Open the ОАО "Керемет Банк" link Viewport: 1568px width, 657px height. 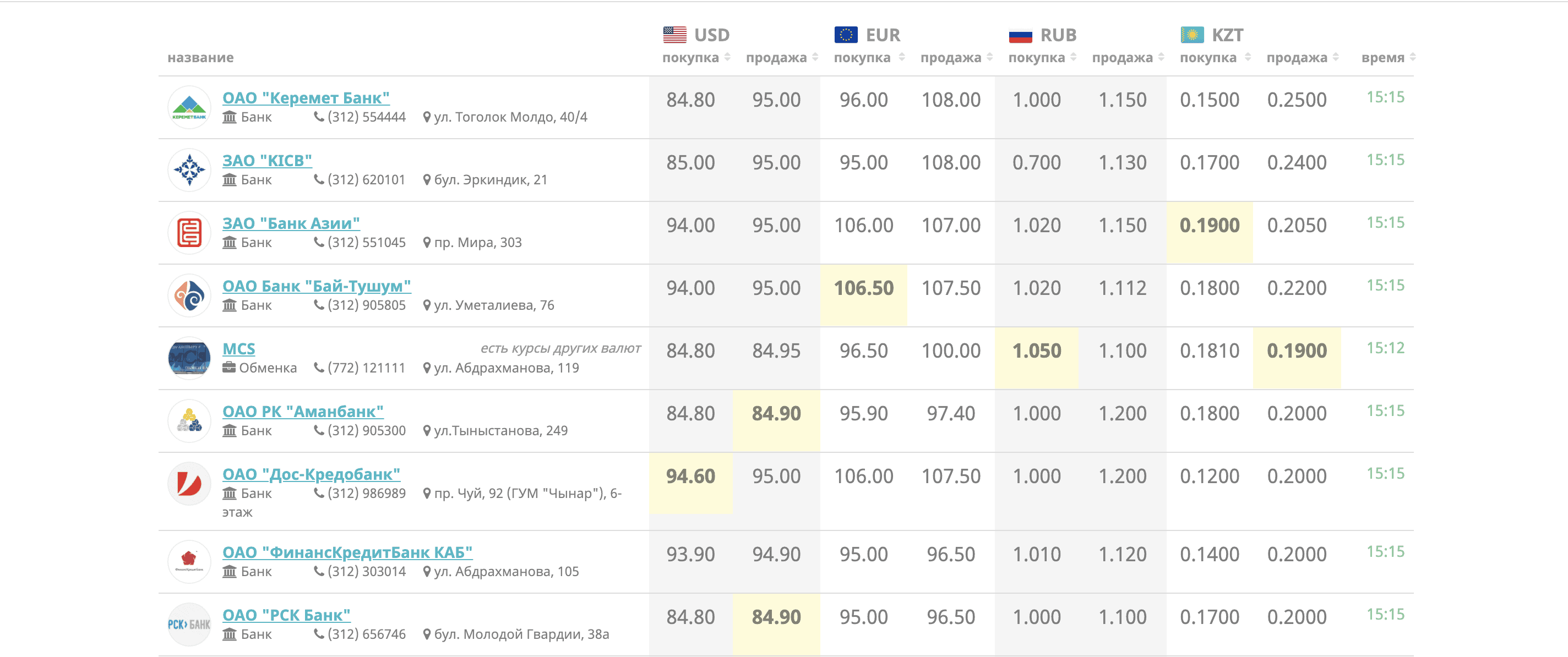[306, 98]
